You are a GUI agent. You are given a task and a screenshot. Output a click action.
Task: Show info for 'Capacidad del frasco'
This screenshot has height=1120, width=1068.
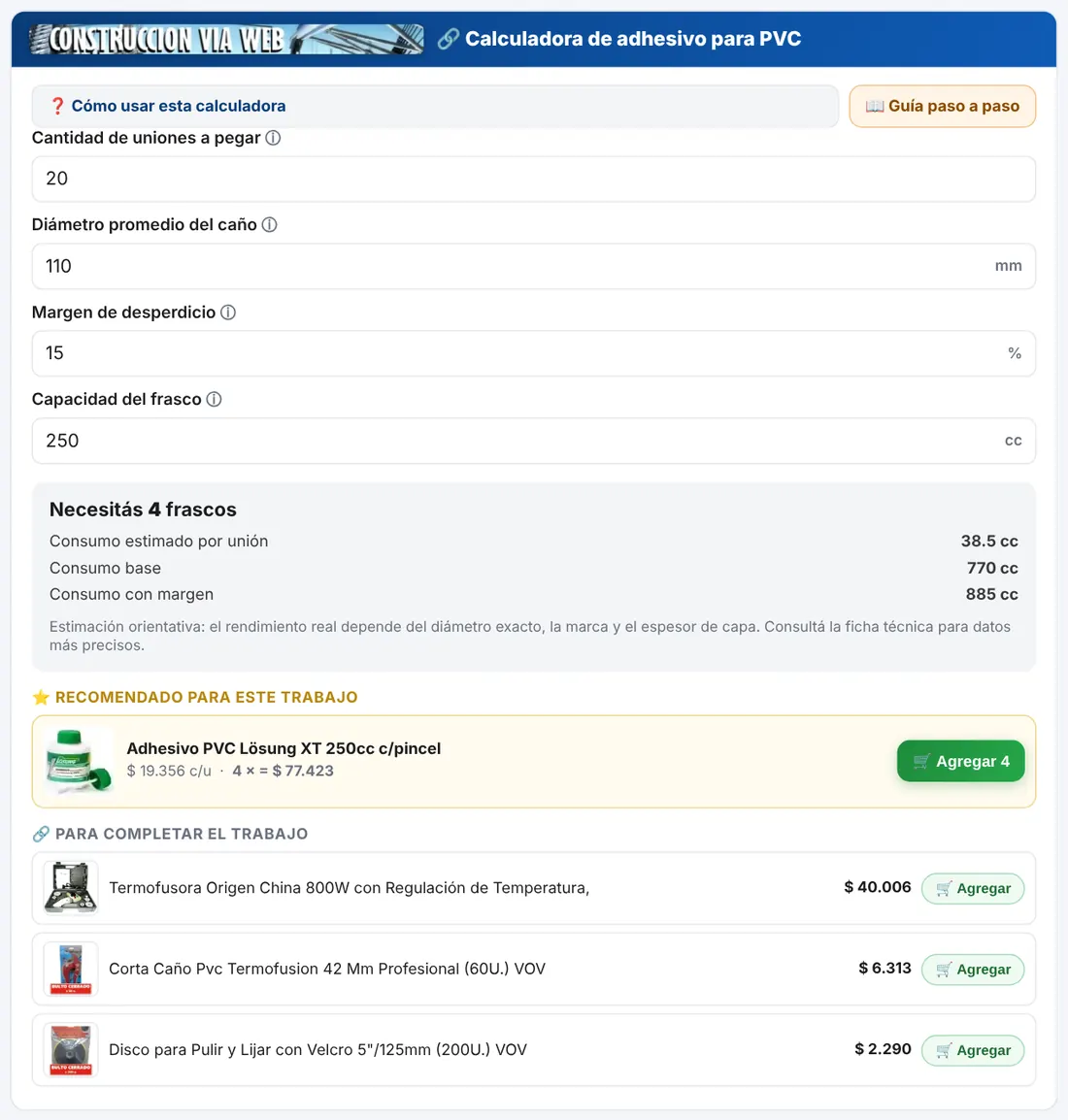click(214, 399)
